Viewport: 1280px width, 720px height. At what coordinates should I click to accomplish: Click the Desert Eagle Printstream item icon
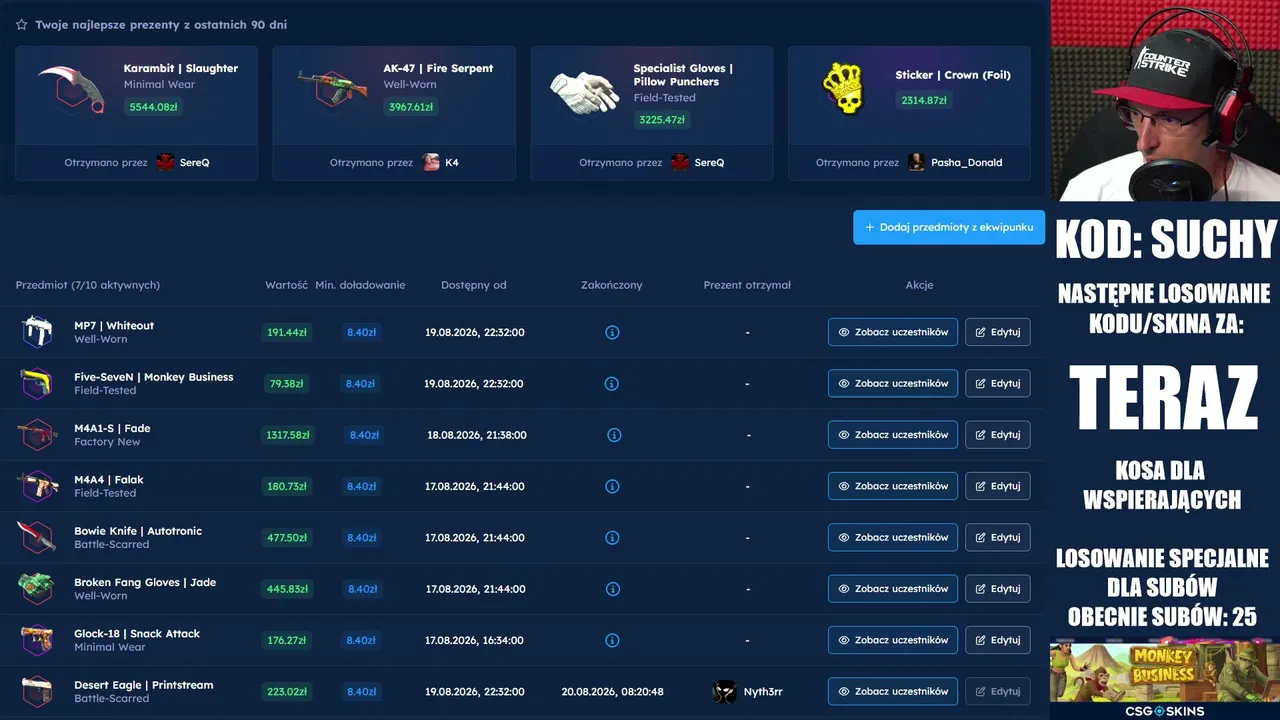(x=37, y=691)
